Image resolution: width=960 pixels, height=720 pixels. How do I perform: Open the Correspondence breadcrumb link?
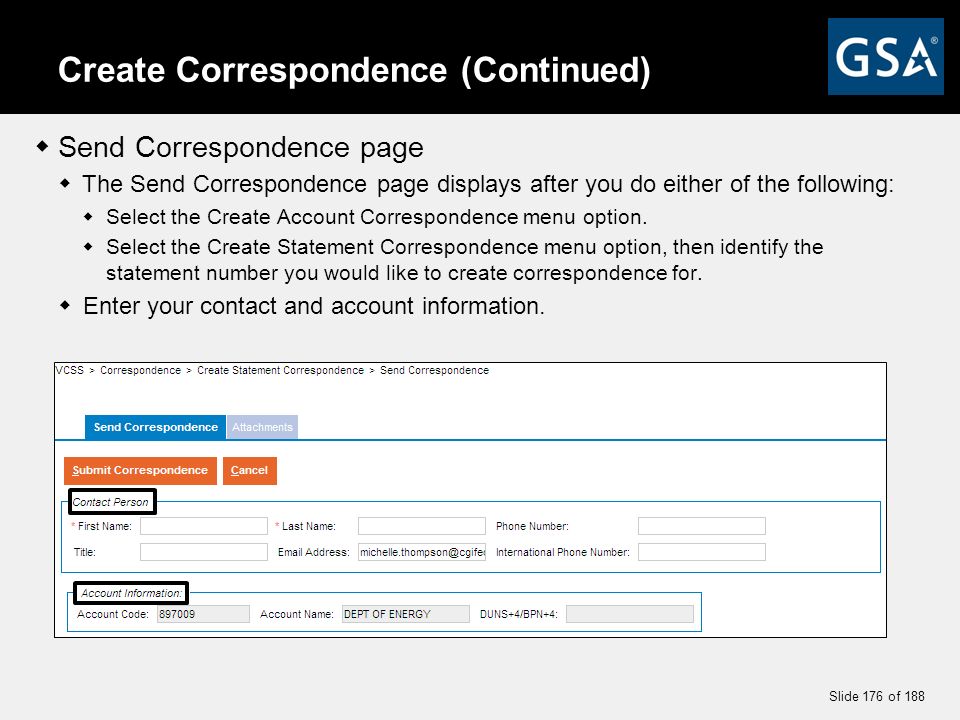[141, 370]
